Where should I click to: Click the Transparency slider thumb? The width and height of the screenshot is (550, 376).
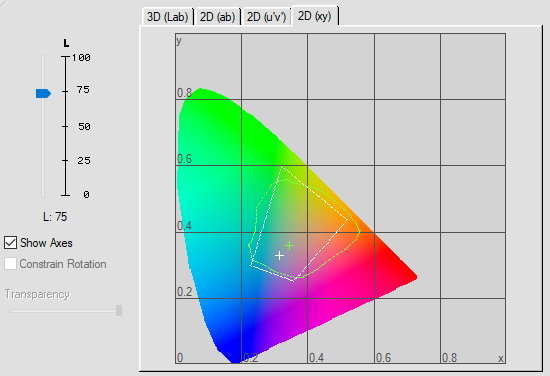(119, 310)
